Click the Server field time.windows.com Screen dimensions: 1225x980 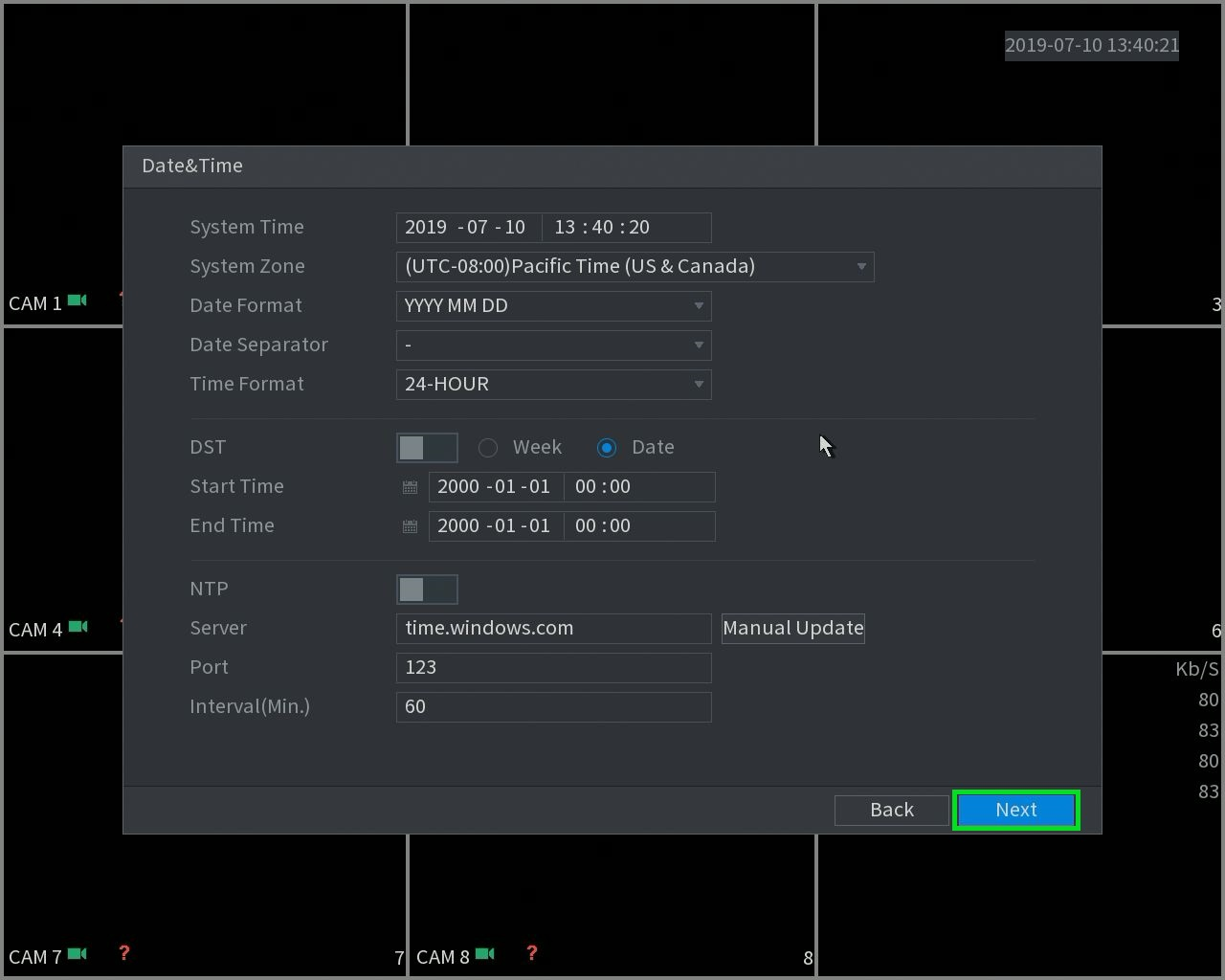553,629
